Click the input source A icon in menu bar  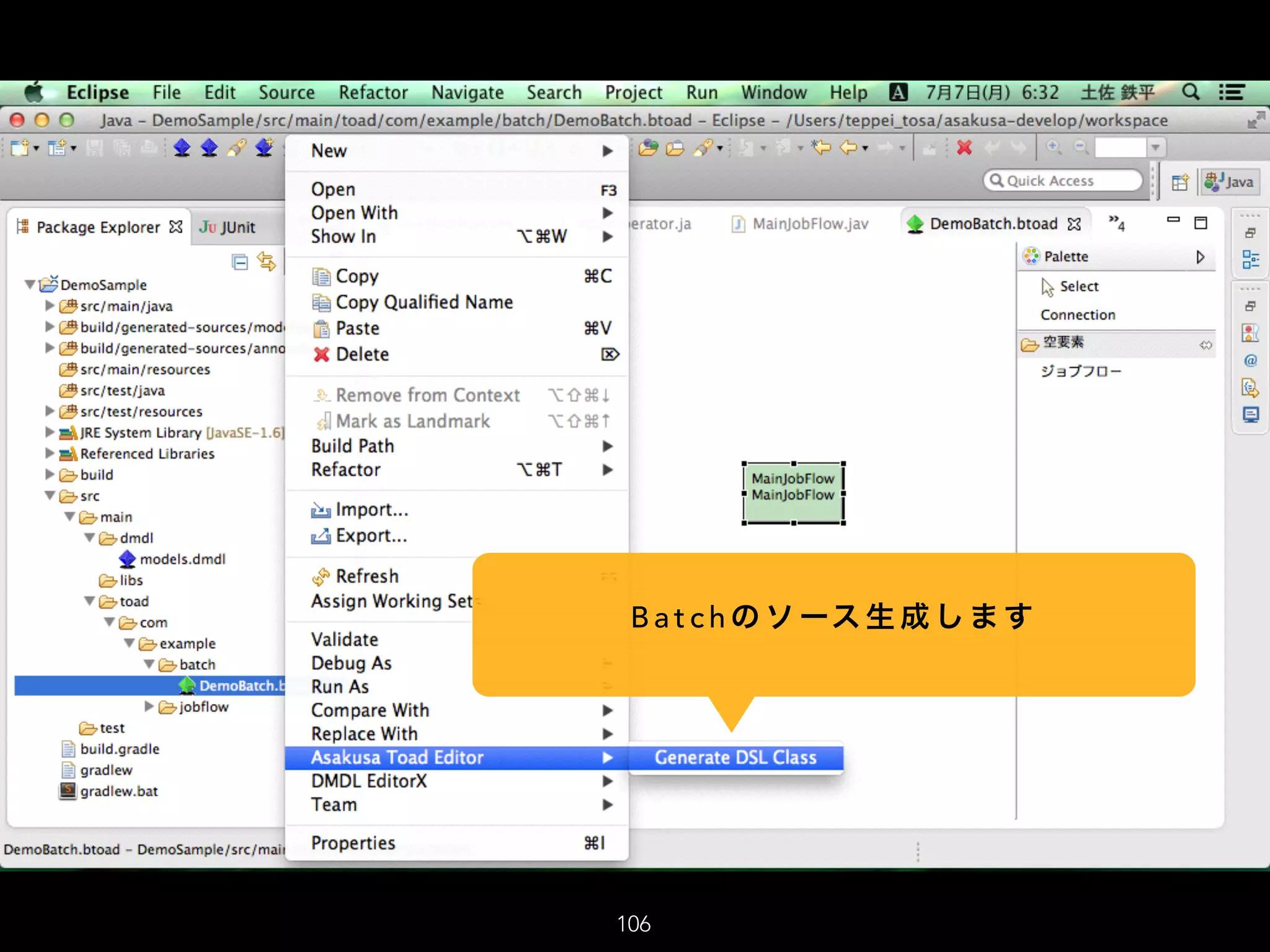point(898,92)
